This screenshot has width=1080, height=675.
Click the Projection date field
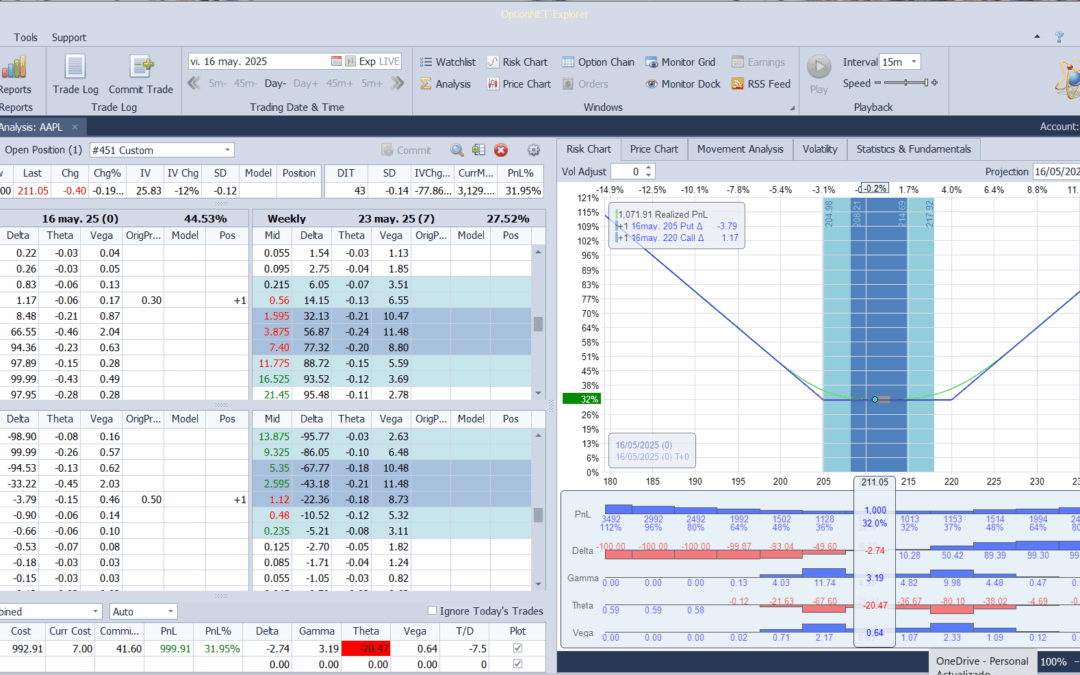[1057, 172]
